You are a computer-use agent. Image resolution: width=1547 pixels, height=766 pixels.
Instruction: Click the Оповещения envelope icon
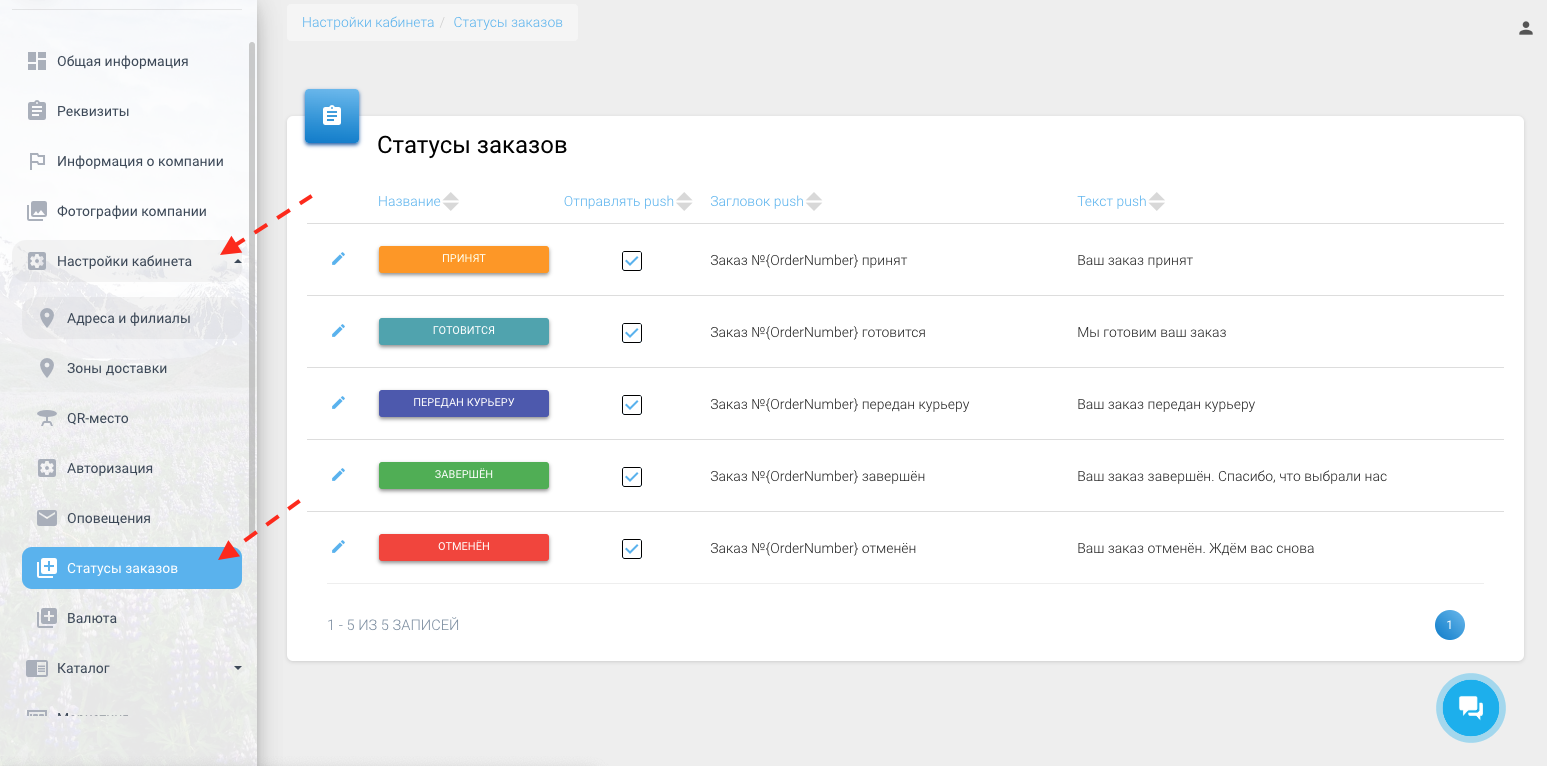click(46, 518)
